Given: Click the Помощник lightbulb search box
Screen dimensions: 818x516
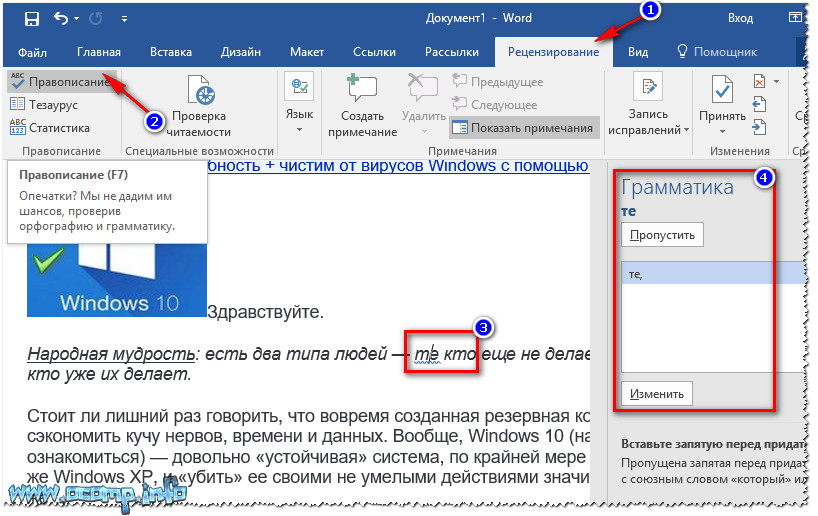Looking at the screenshot, I should 717,52.
